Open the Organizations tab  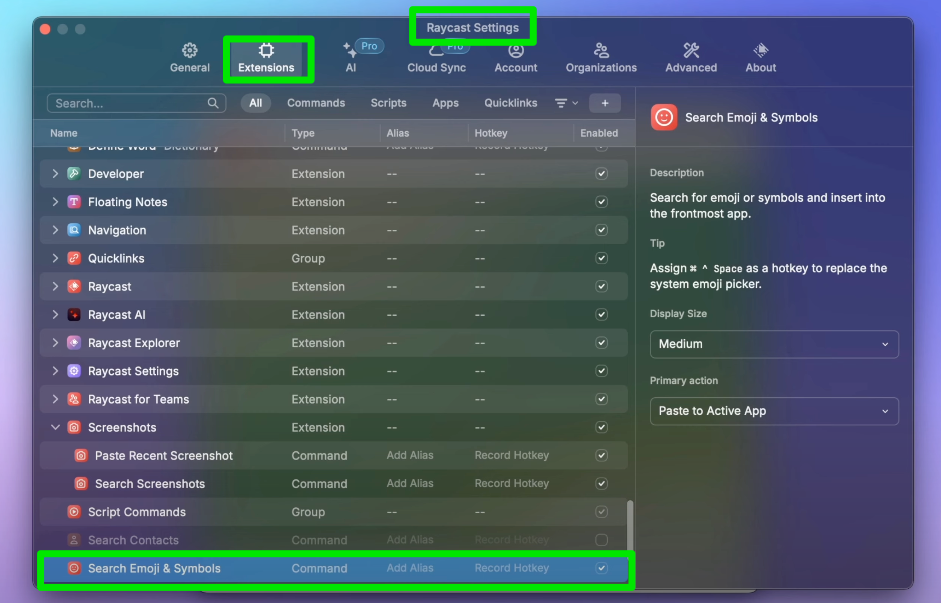click(601, 58)
